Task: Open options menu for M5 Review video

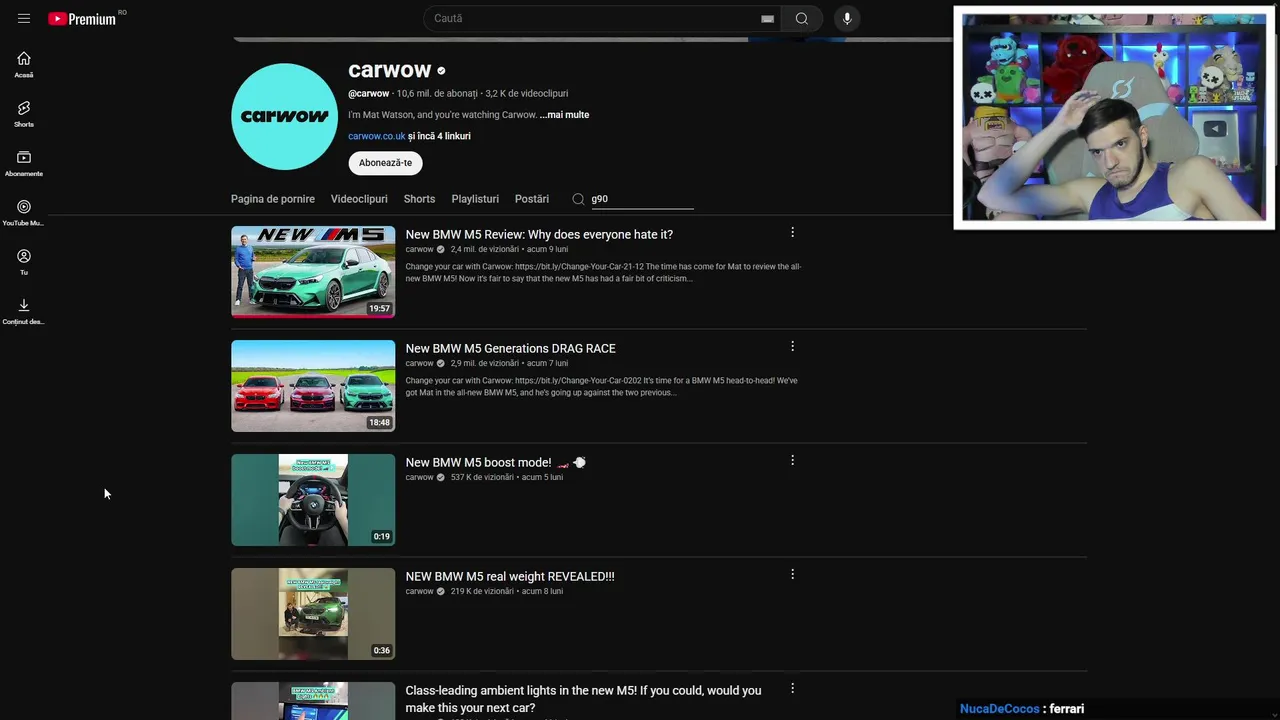Action: [x=792, y=232]
